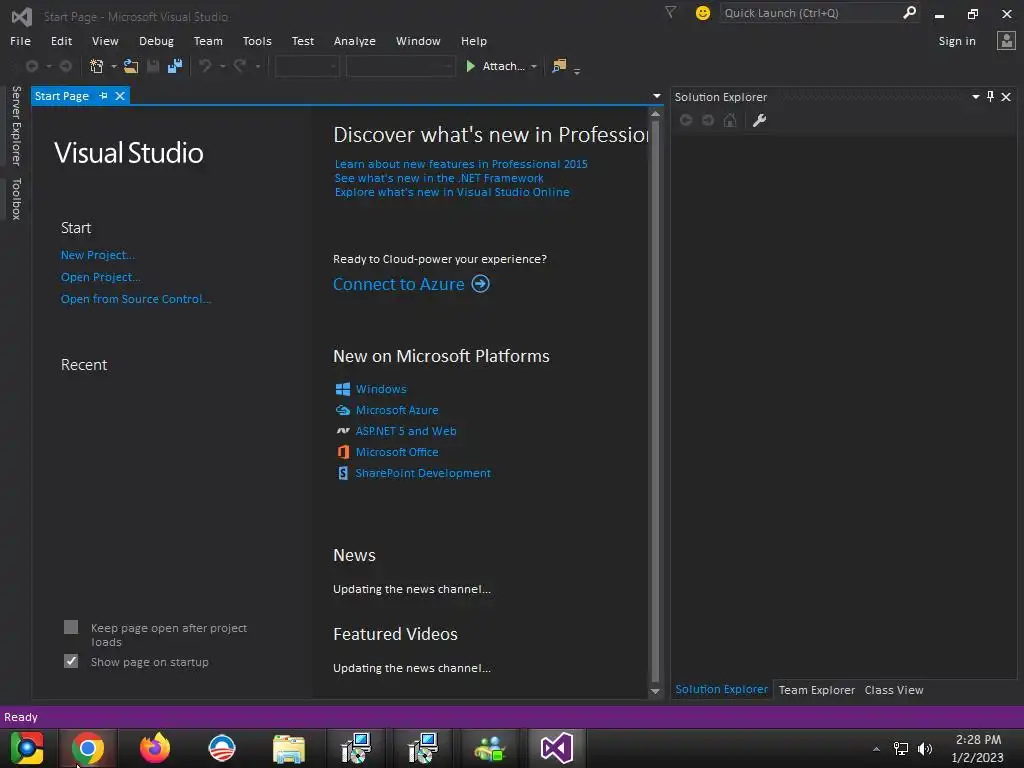The height and width of the screenshot is (768, 1024).
Task: Toggle Keep page open after project loads
Action: [71, 628]
